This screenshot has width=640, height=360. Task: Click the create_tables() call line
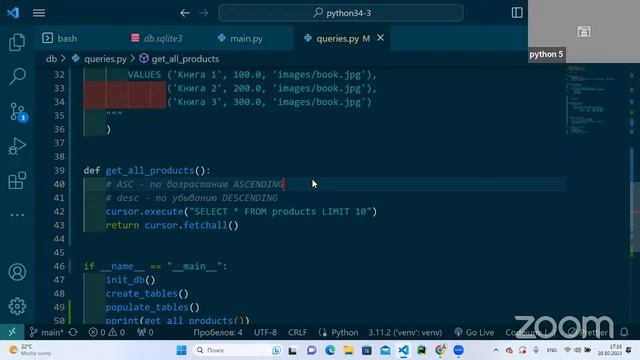(x=147, y=293)
